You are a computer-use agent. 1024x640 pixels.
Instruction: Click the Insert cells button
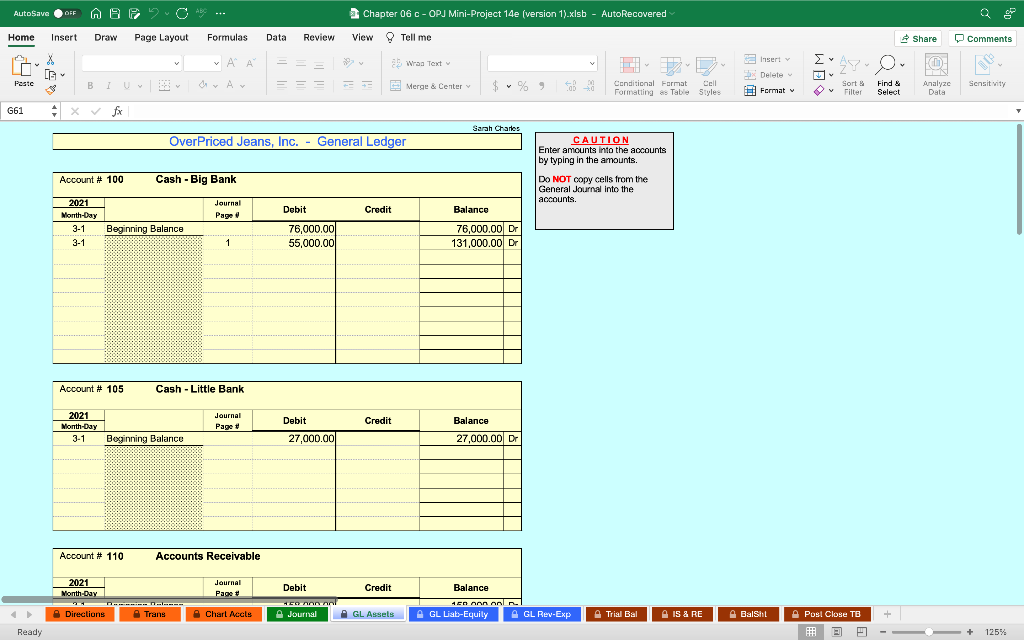tap(767, 59)
